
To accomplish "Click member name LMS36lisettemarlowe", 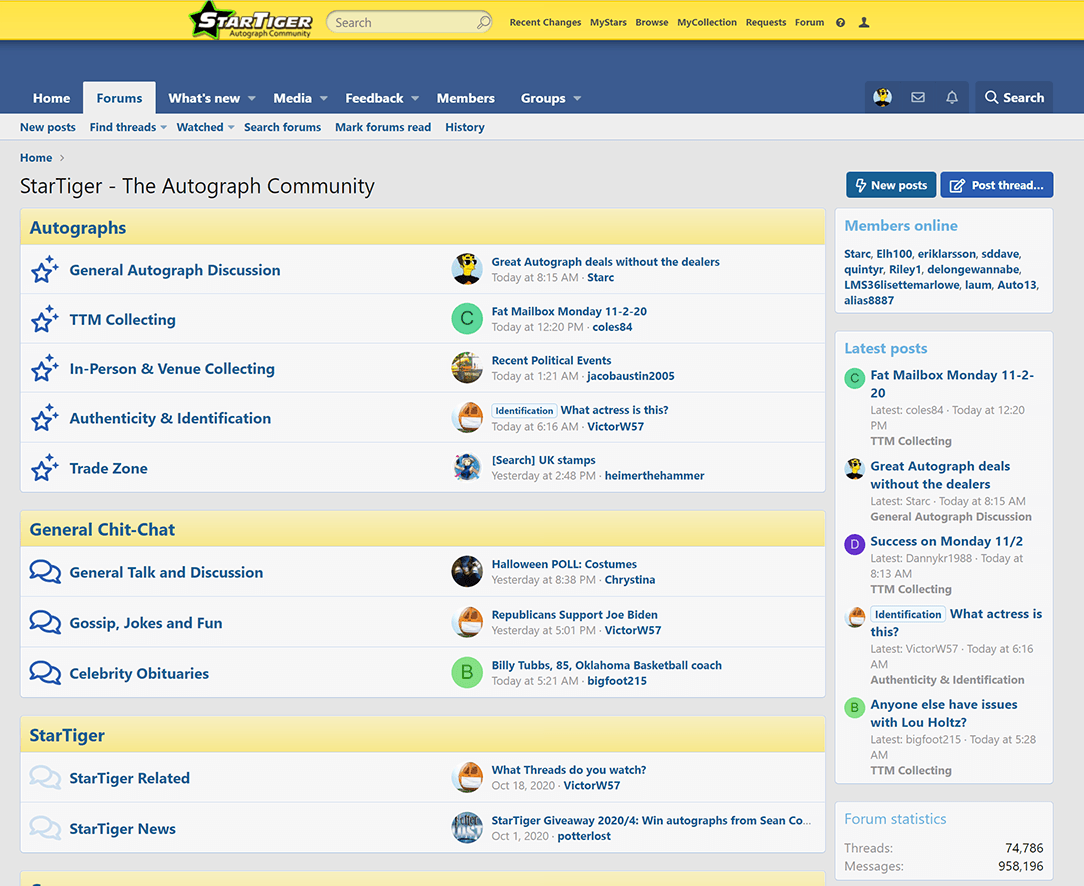I will click(901, 285).
